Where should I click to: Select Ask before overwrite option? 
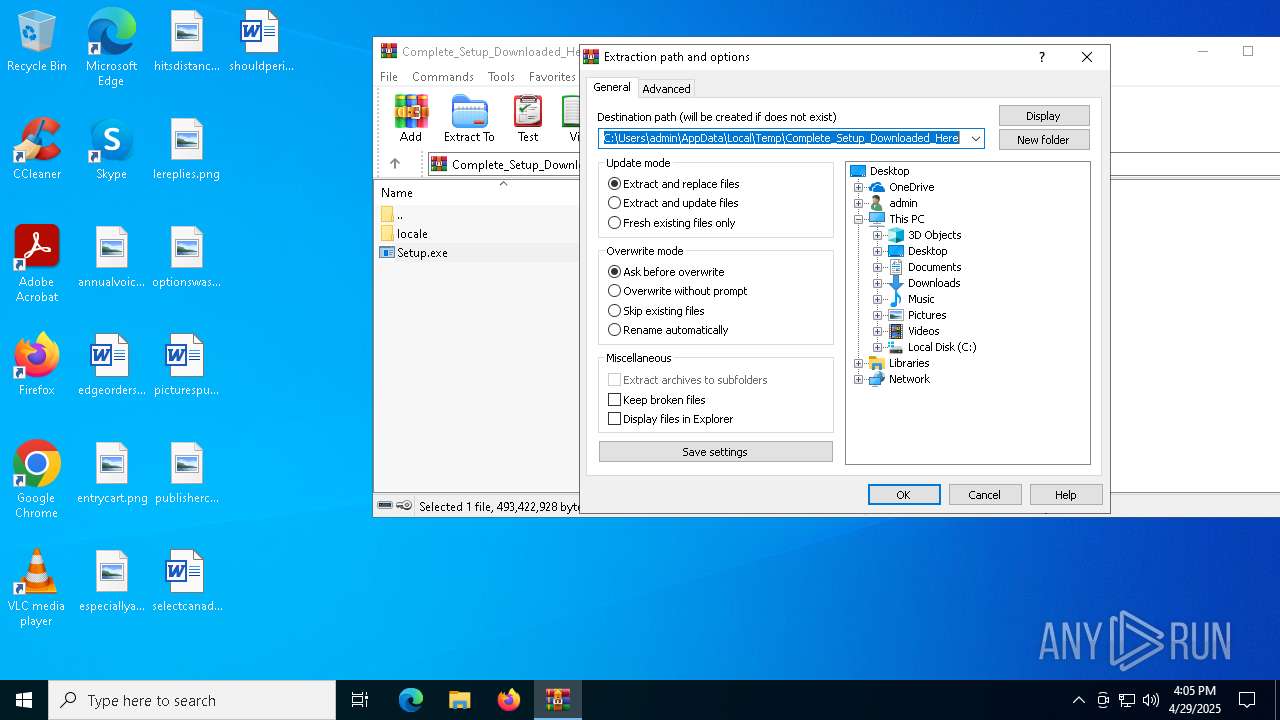tap(666, 272)
